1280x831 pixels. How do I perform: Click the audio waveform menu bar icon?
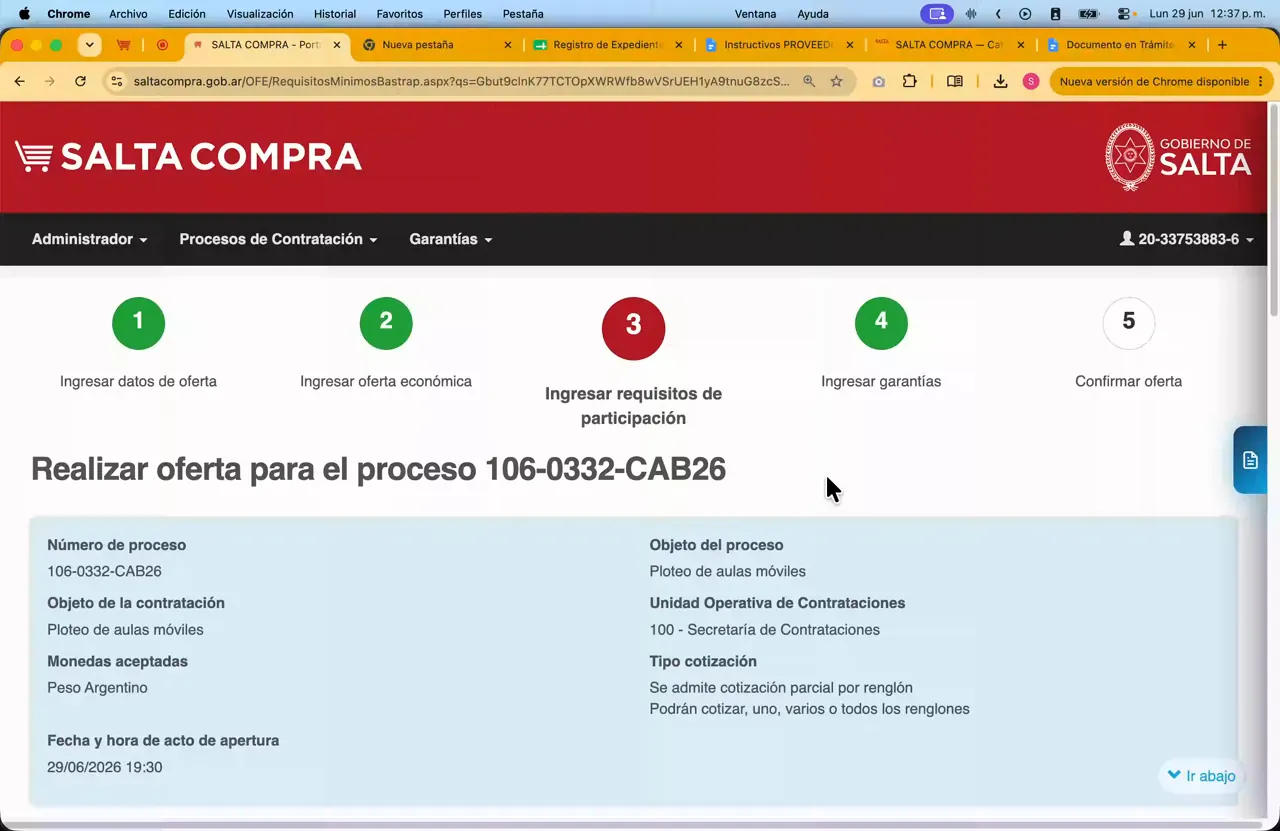(971, 14)
